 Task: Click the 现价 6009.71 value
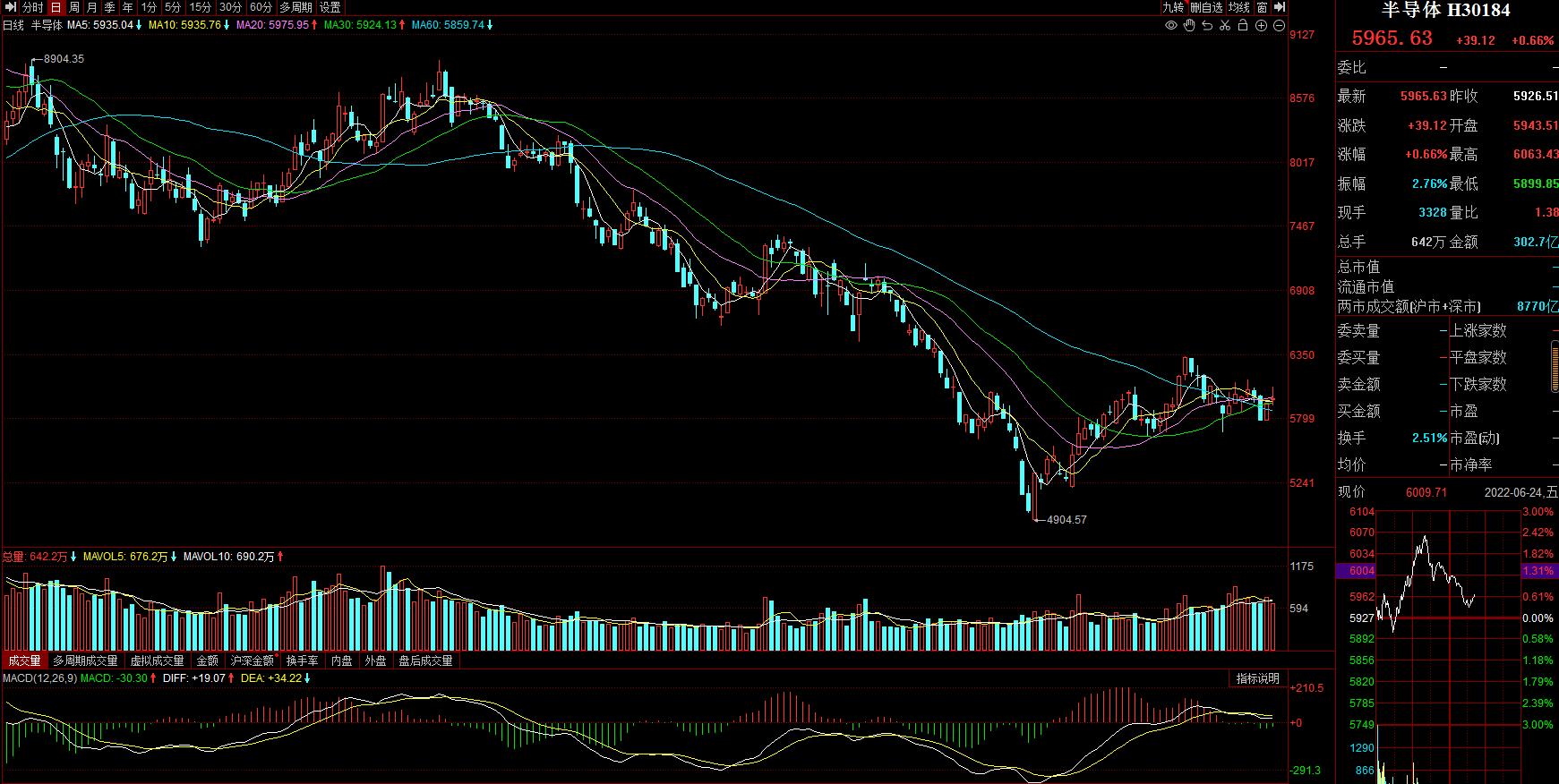click(1426, 492)
